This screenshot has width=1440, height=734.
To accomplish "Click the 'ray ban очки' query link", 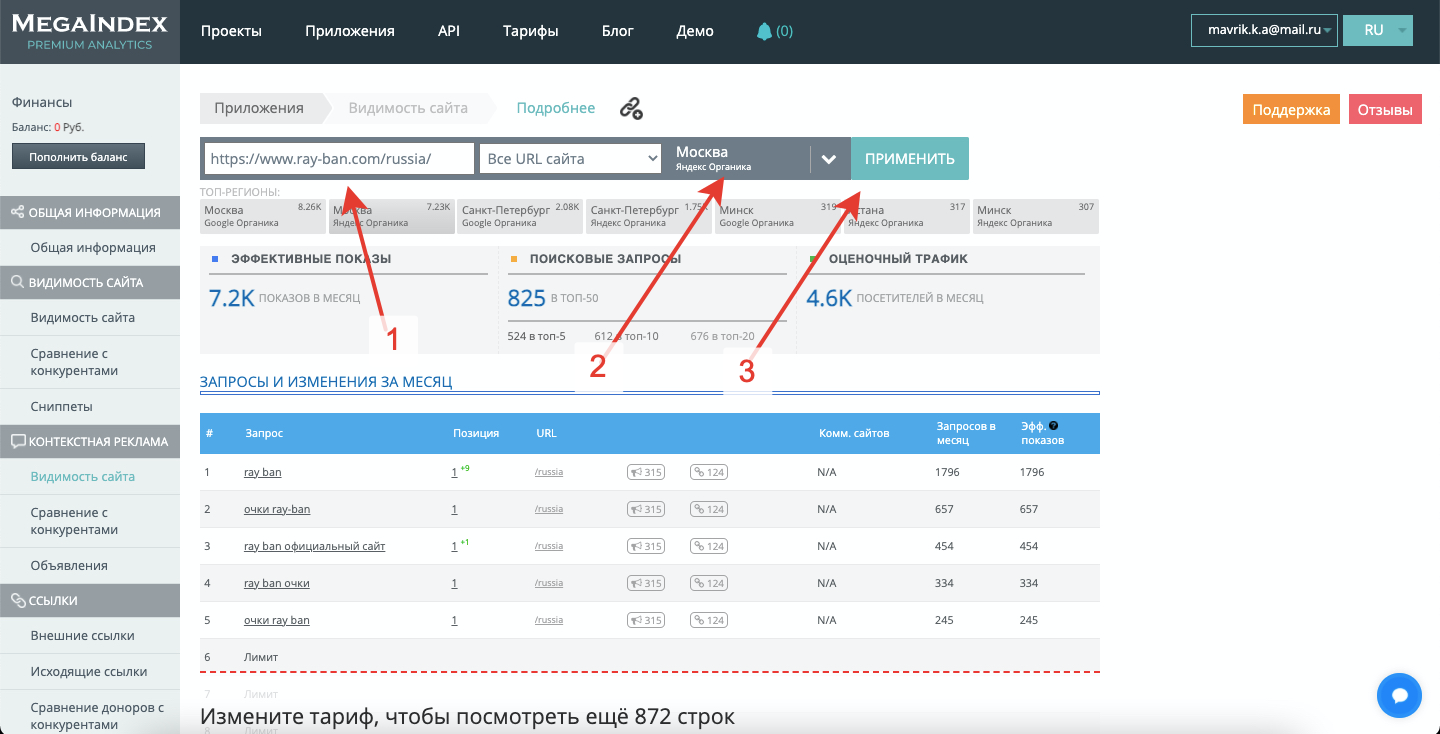I will (x=277, y=583).
